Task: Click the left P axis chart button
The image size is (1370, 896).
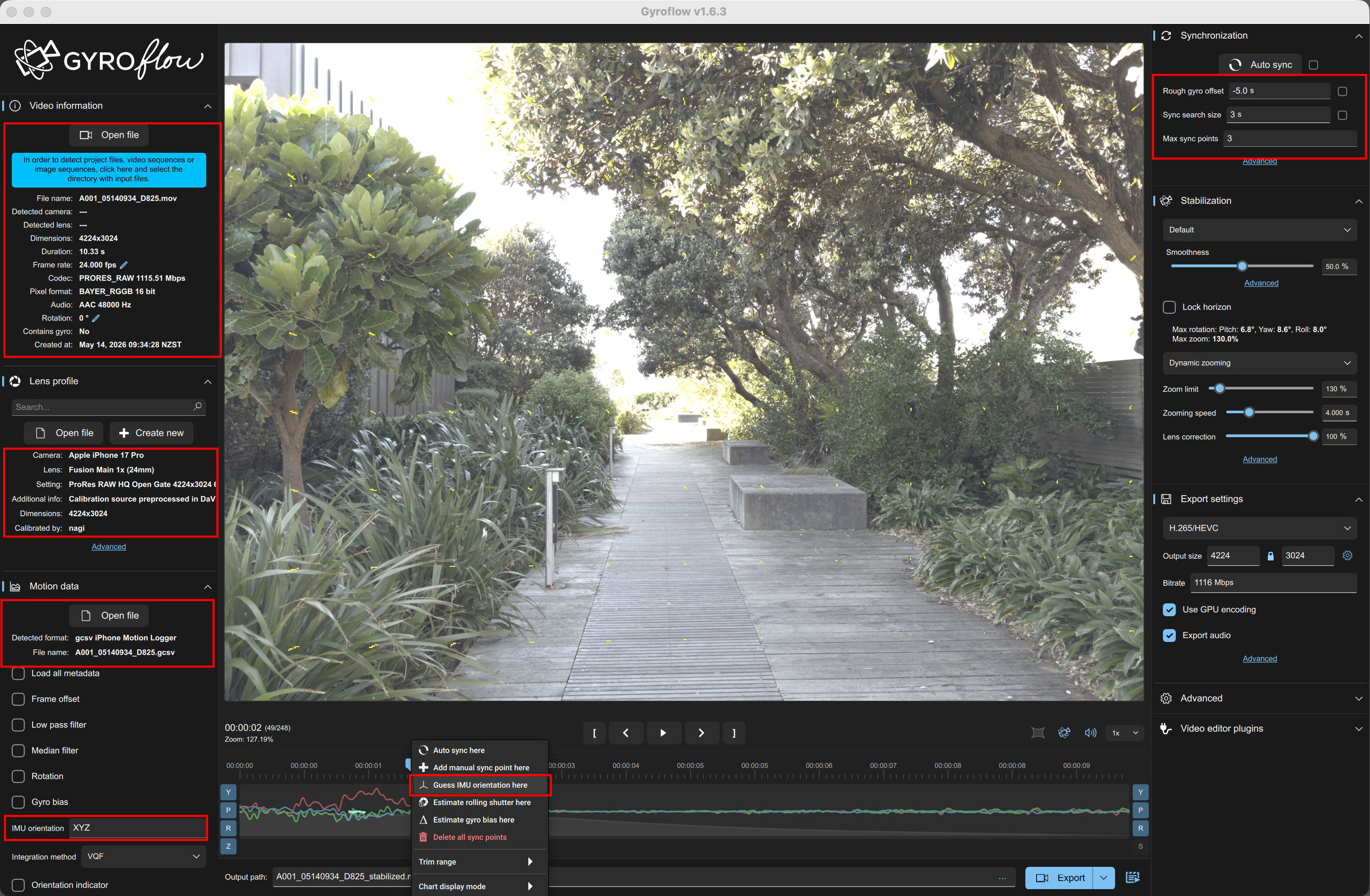Action: coord(228,810)
